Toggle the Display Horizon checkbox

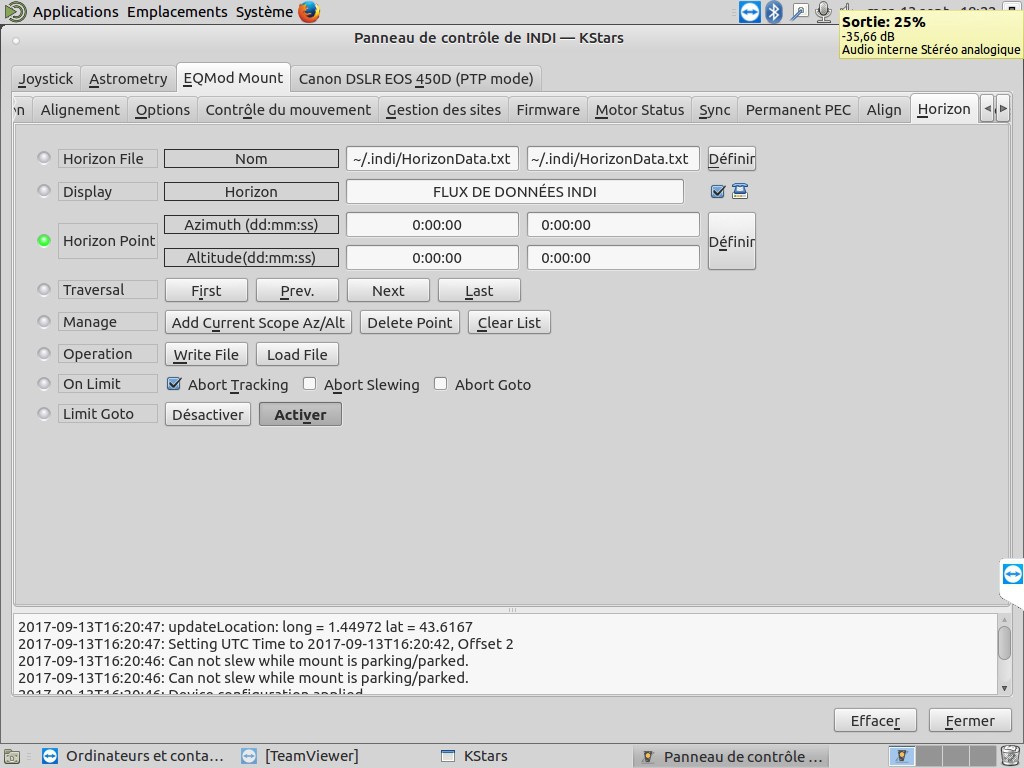pyautogui.click(x=718, y=191)
